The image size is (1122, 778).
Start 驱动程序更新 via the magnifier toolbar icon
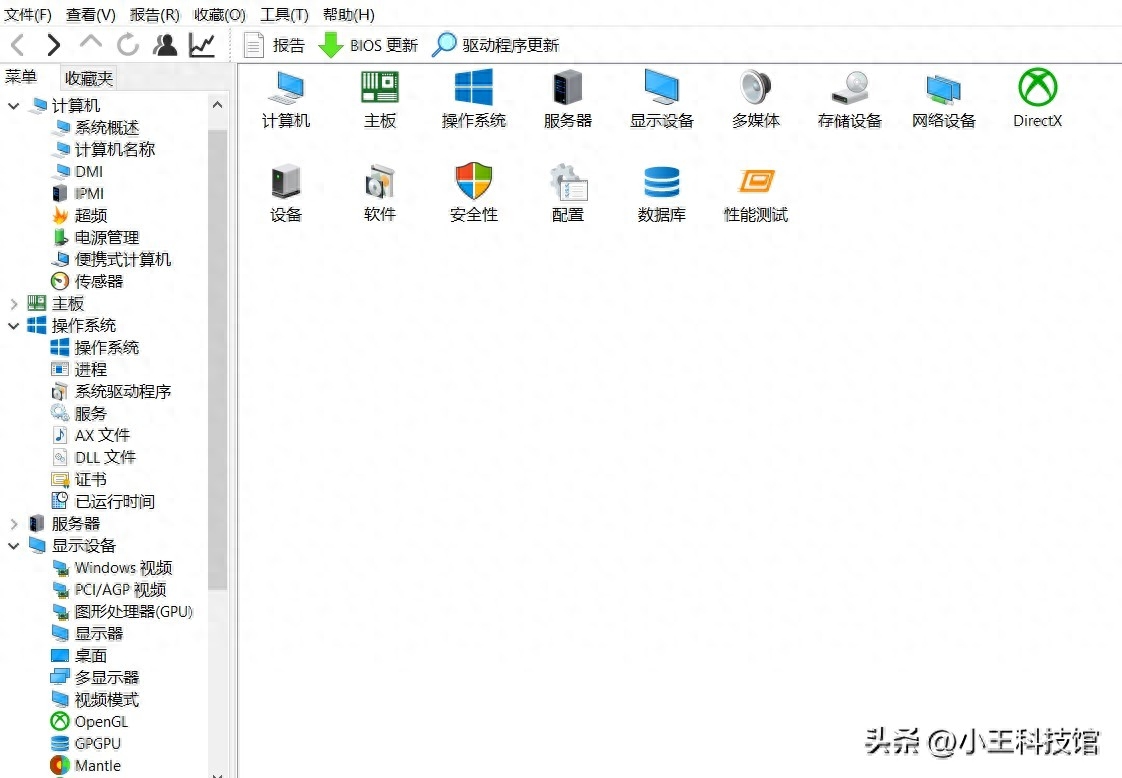click(x=442, y=44)
